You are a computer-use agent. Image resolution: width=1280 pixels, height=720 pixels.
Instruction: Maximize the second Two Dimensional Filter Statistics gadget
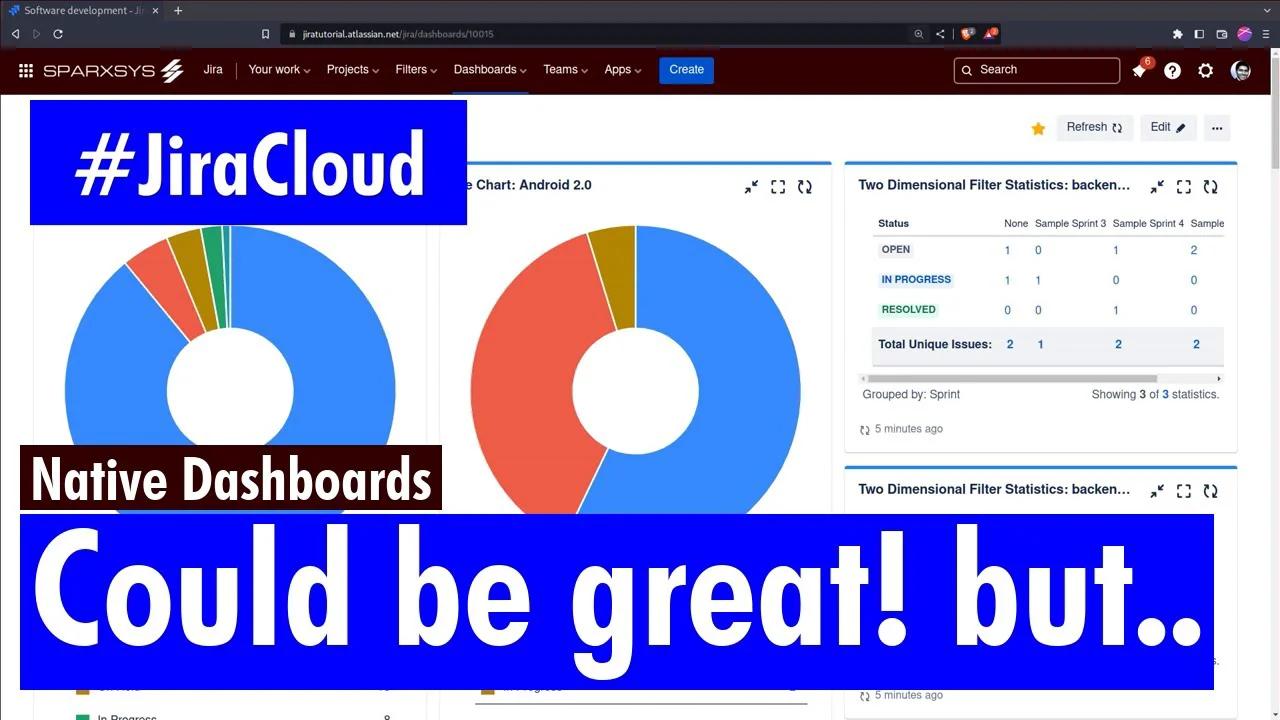click(1184, 491)
